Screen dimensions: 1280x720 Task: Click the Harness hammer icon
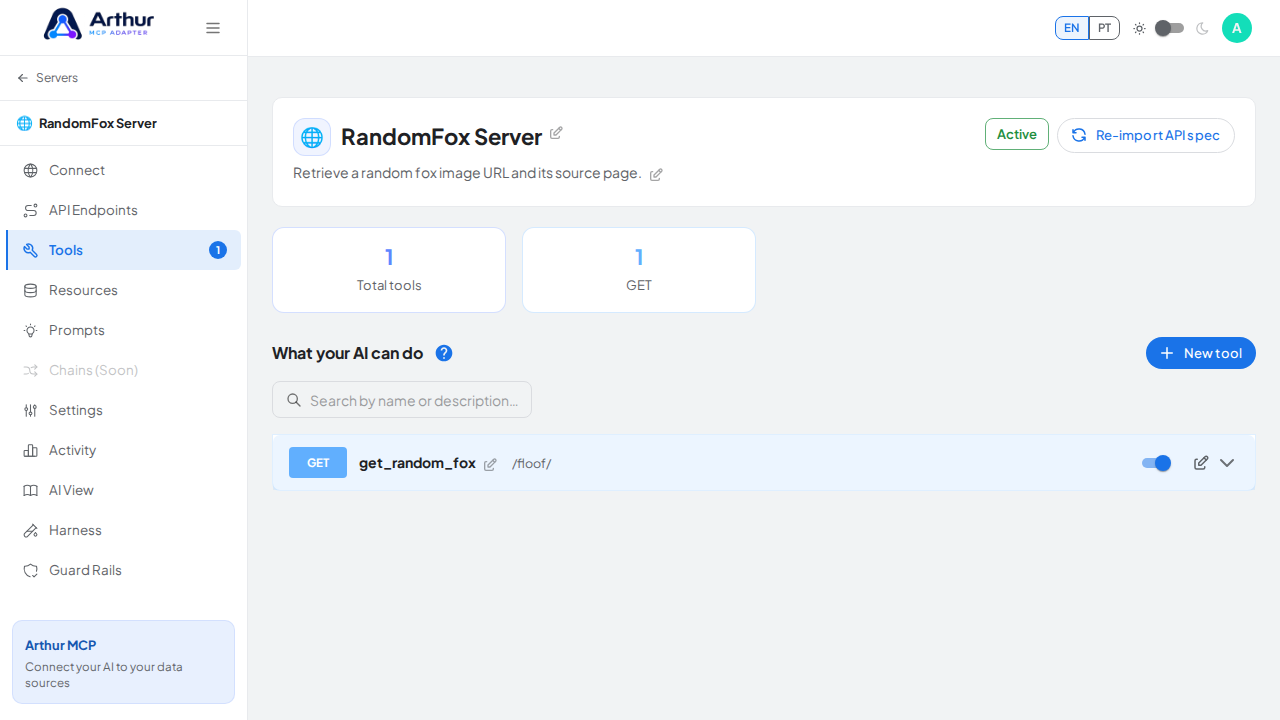coord(30,530)
